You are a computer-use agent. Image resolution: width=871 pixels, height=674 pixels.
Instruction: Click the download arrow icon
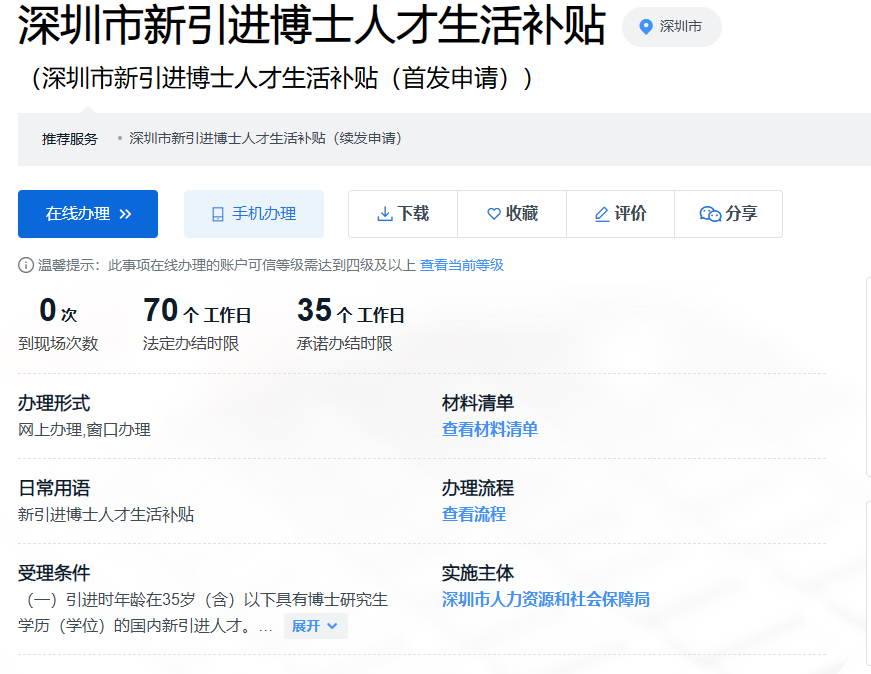[384, 214]
